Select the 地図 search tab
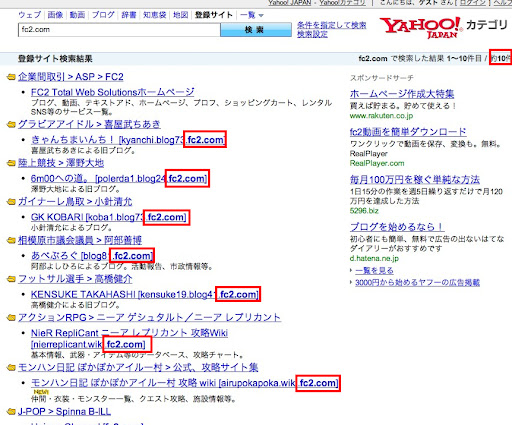The image size is (512, 425). click(181, 15)
